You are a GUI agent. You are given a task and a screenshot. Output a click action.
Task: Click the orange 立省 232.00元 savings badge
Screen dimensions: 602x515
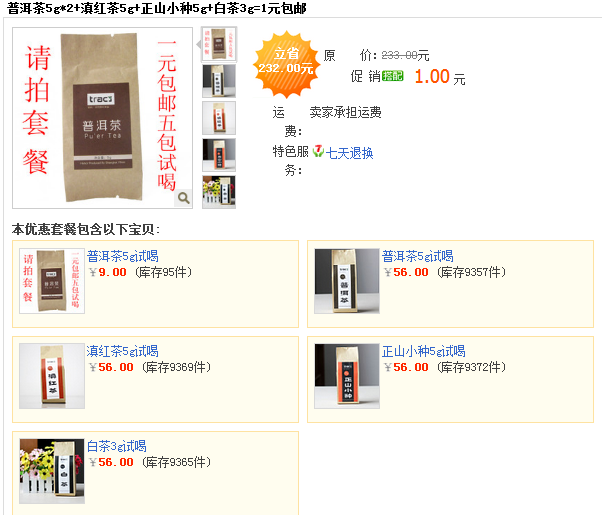[x=286, y=63]
